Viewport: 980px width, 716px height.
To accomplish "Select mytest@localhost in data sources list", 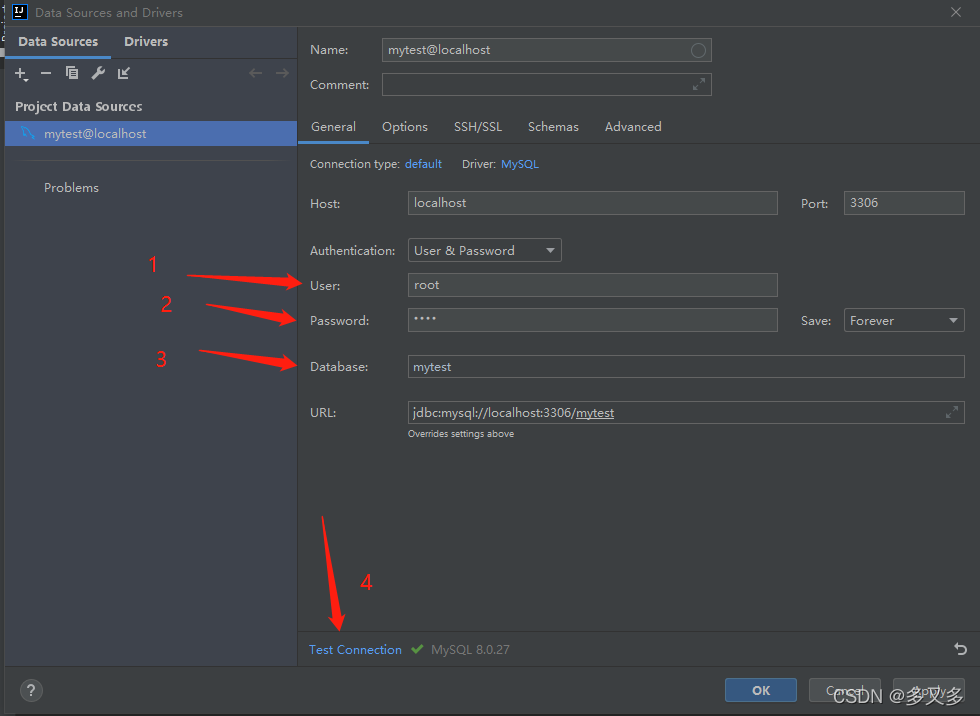I will click(x=151, y=134).
